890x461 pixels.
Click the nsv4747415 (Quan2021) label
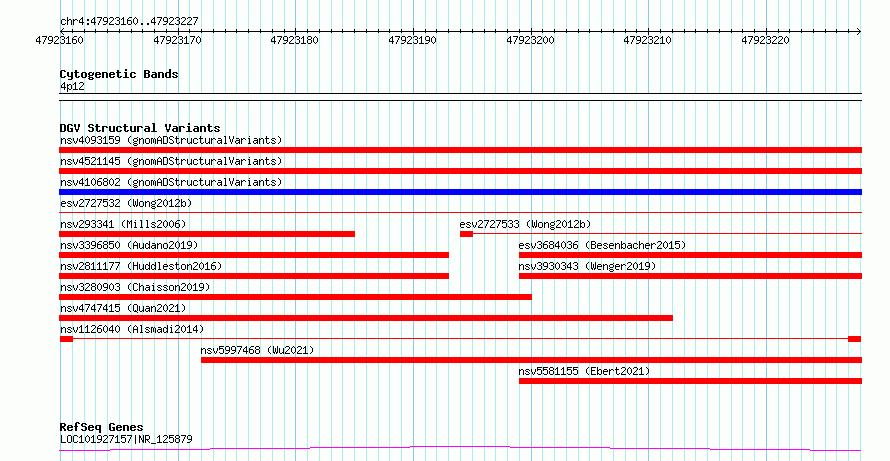[123, 308]
